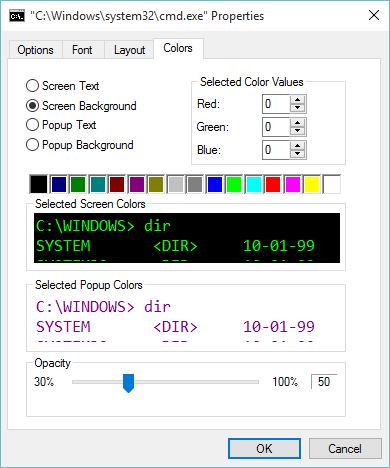390x468 pixels.
Task: Pick the teal color swatch
Action: click(x=98, y=184)
